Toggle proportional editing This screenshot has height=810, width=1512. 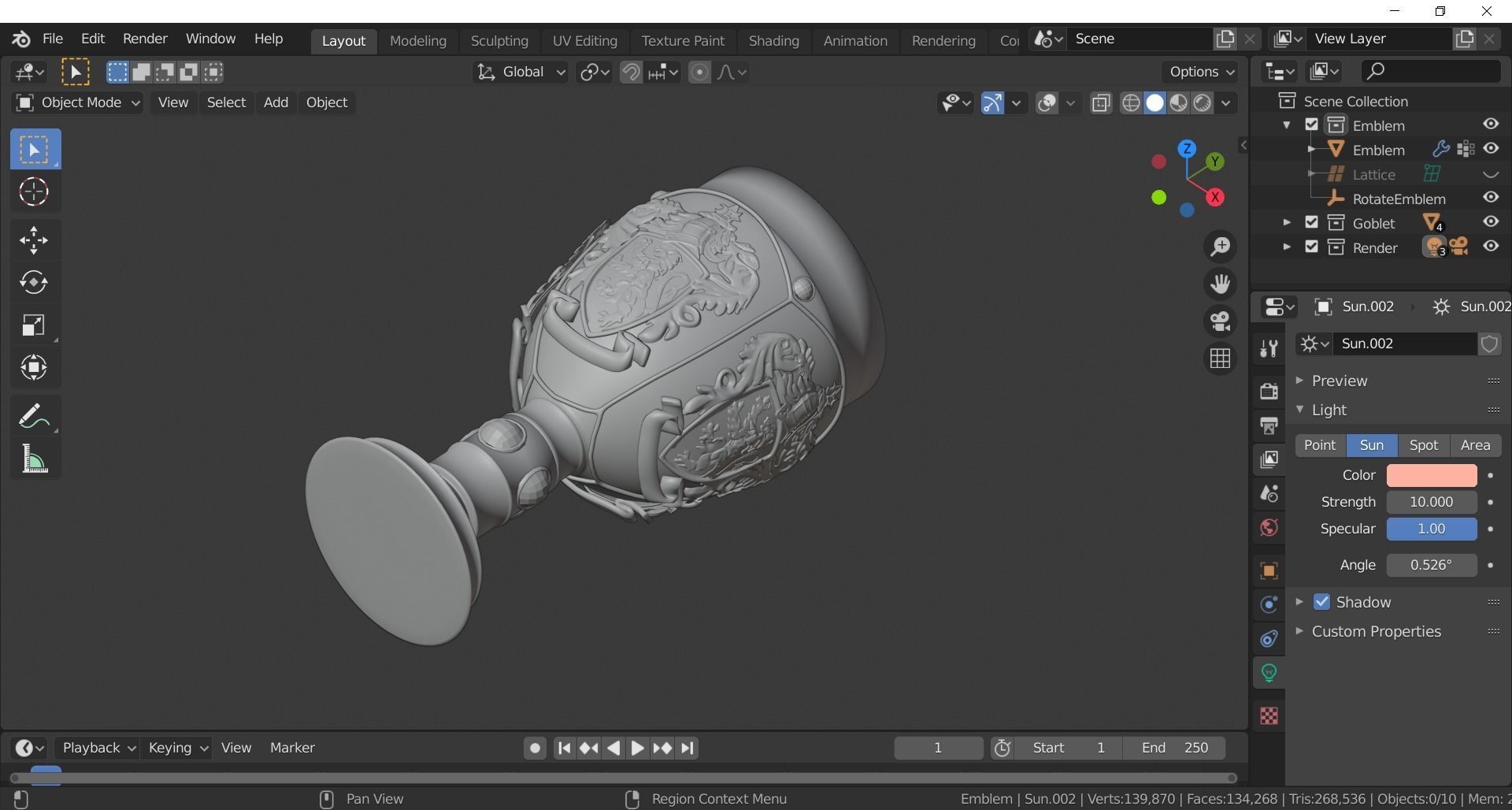[x=699, y=72]
